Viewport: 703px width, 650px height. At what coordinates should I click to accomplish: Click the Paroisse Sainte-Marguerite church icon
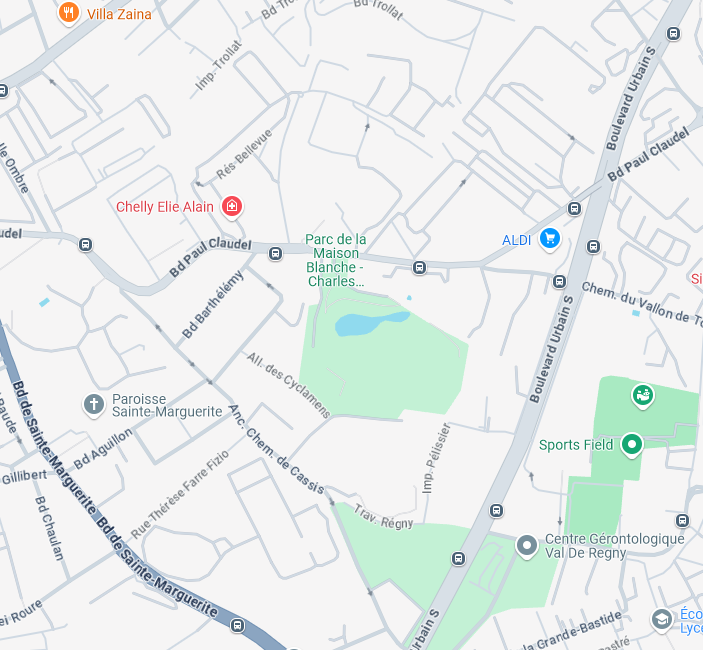(94, 404)
